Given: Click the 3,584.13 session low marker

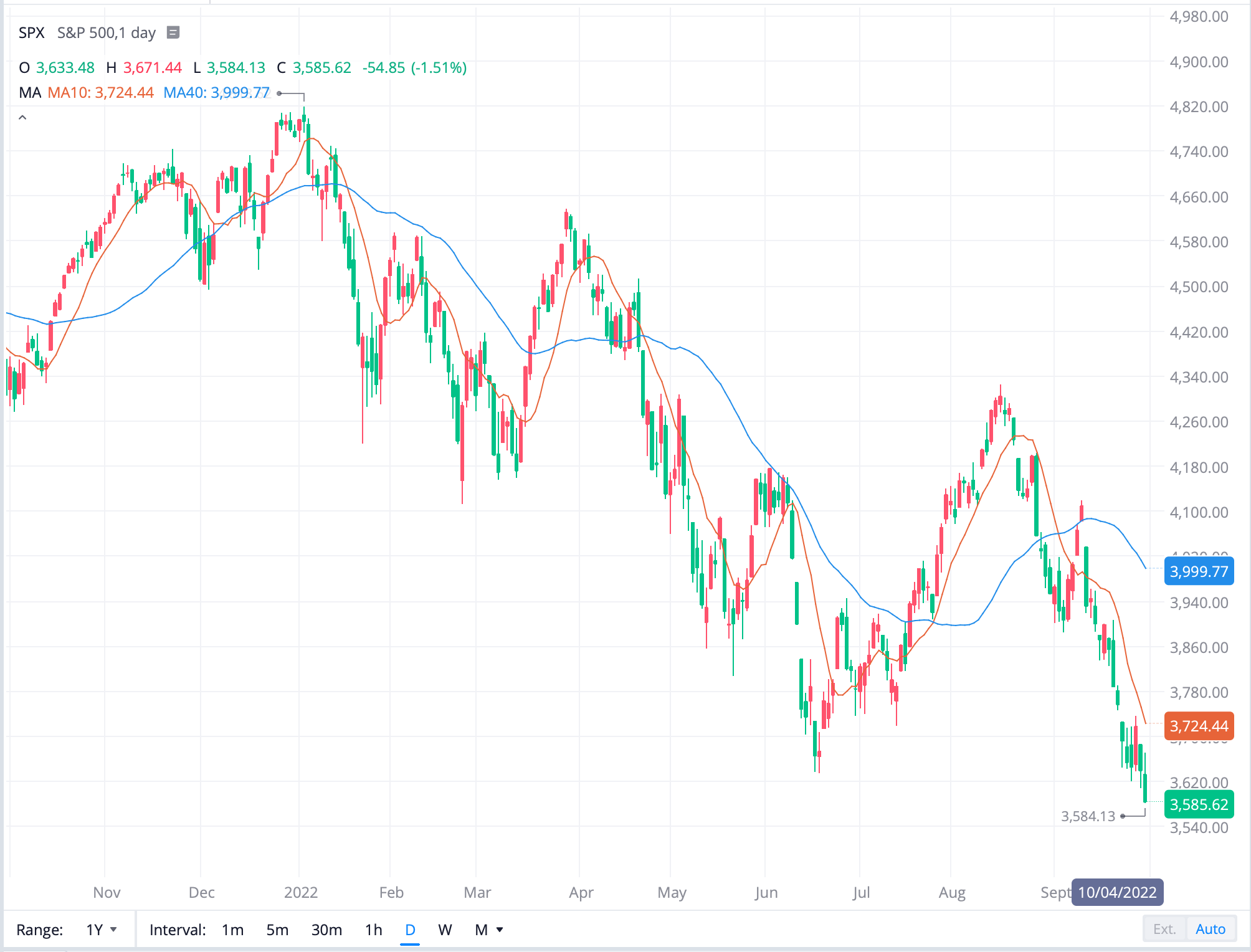Looking at the screenshot, I should pyautogui.click(x=1089, y=816).
